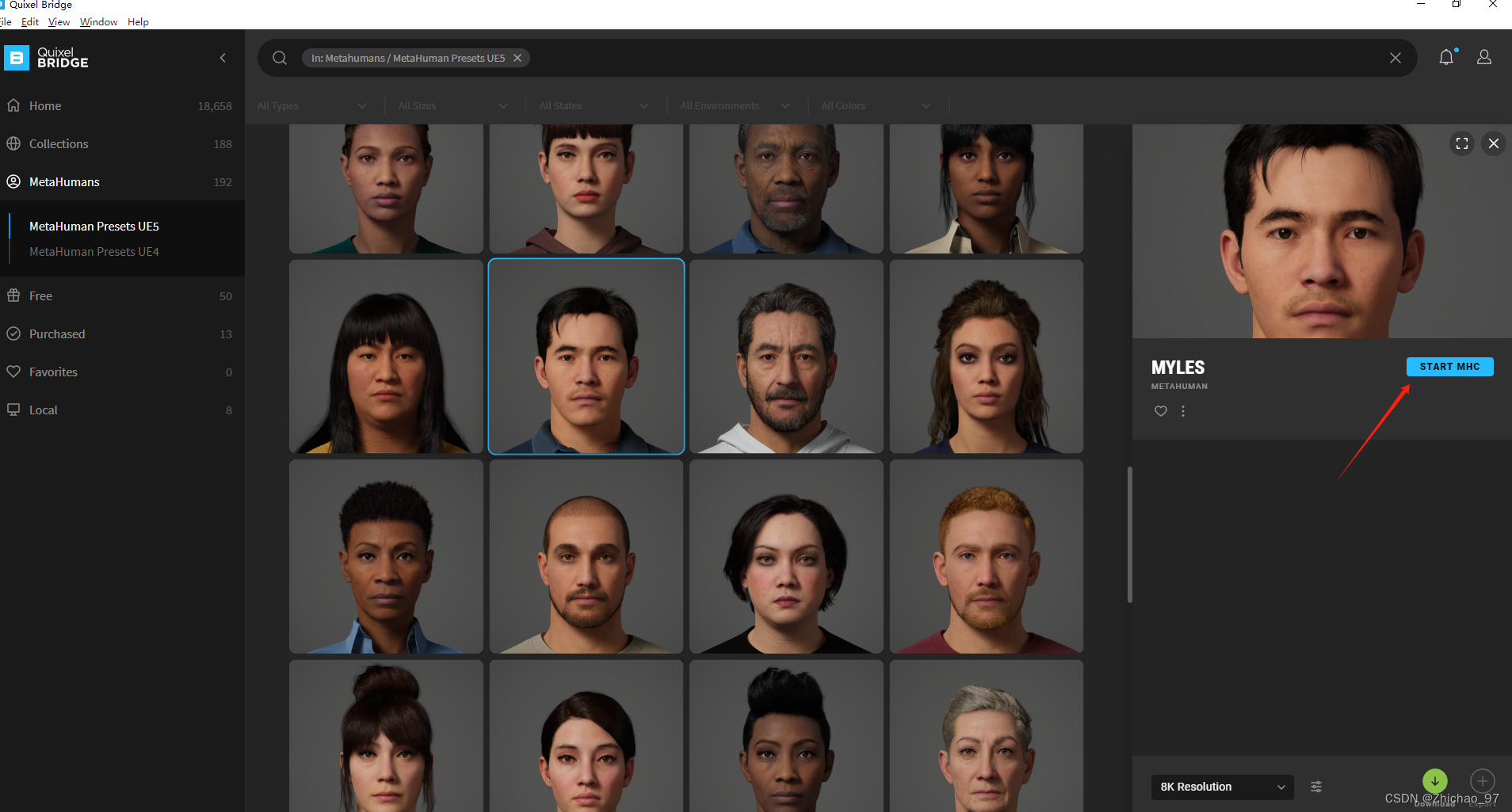Open the Purchased assets section

point(122,334)
